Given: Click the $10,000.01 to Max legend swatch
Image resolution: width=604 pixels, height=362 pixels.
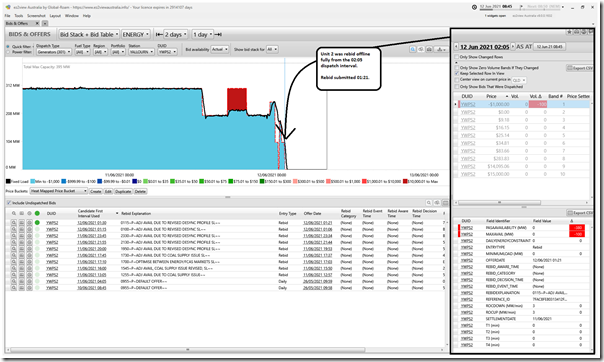Looking at the screenshot, I should 405,181.
